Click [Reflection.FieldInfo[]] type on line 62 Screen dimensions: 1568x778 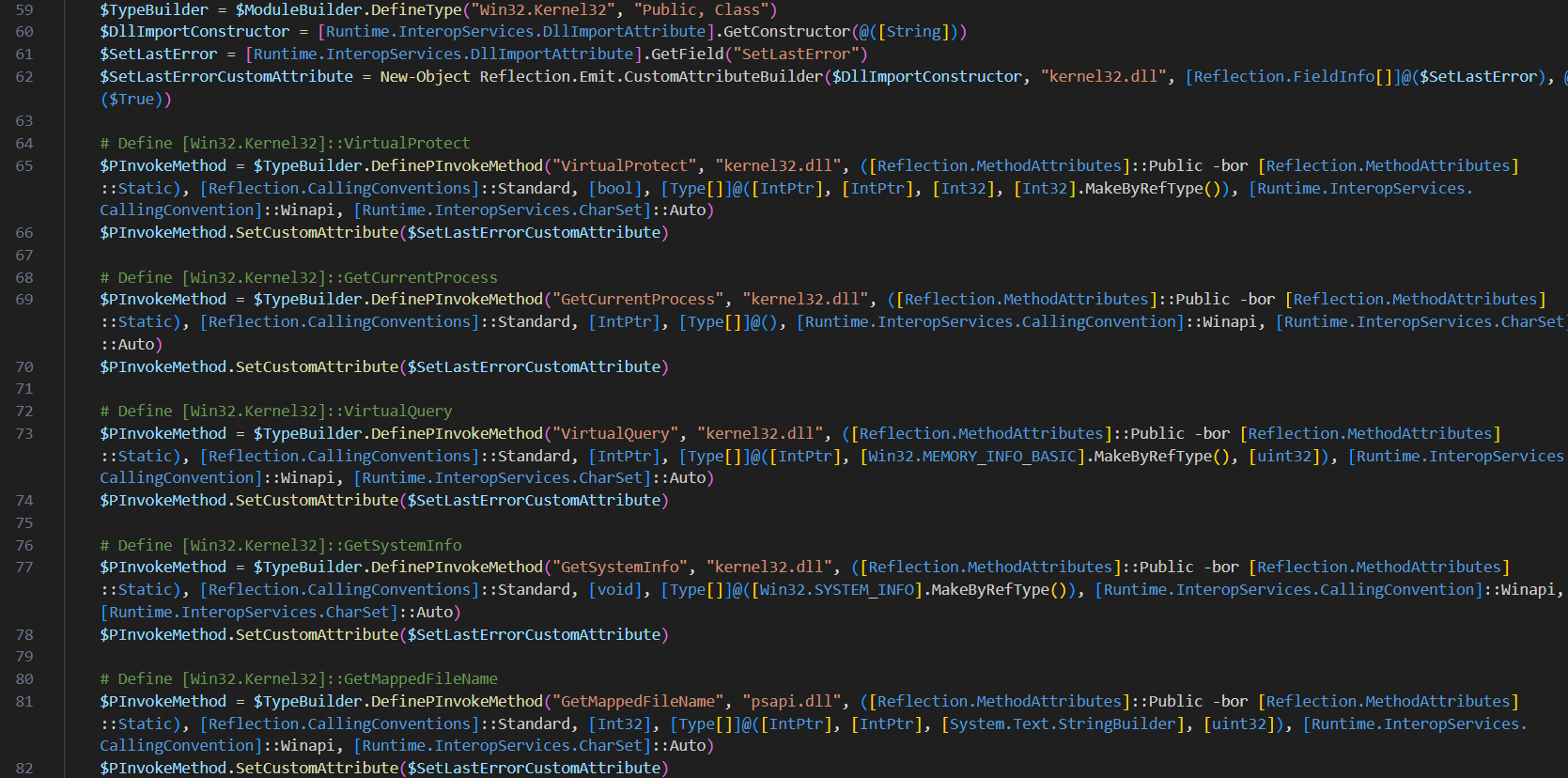click(x=1293, y=76)
